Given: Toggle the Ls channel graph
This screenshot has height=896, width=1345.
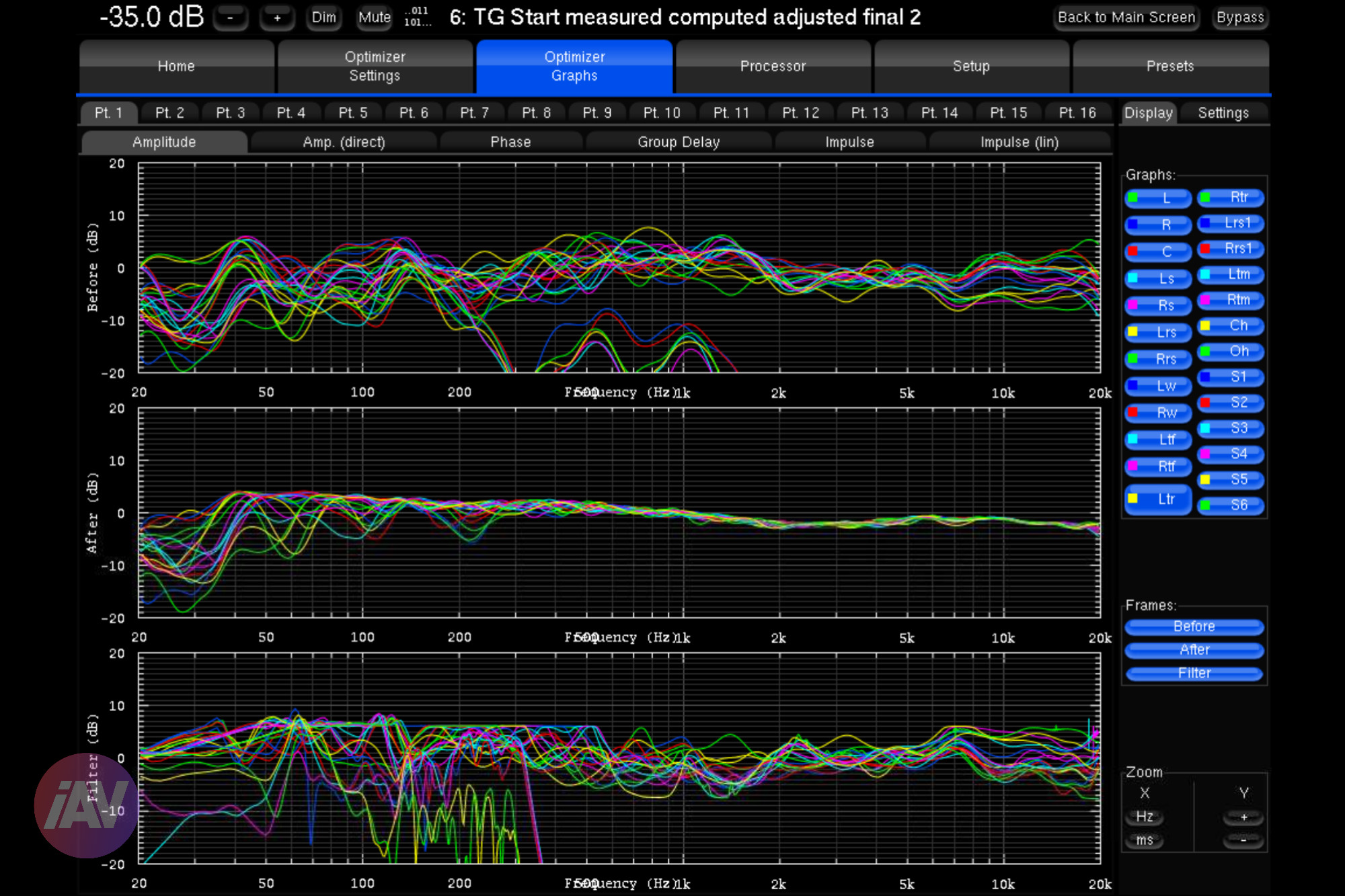Looking at the screenshot, I should pyautogui.click(x=1157, y=279).
